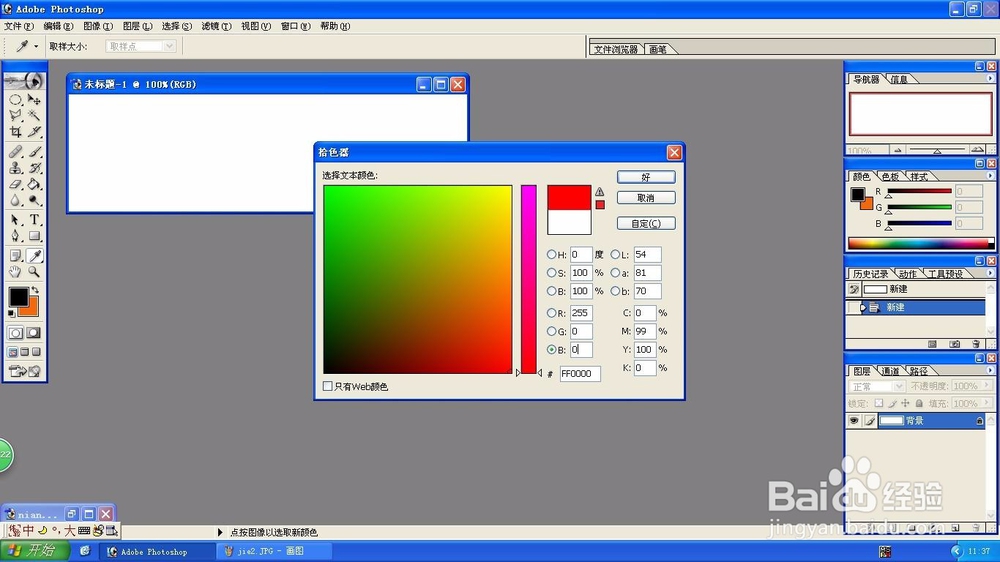1000x562 pixels.
Task: Select the Lab b radio button
Action: pos(615,291)
